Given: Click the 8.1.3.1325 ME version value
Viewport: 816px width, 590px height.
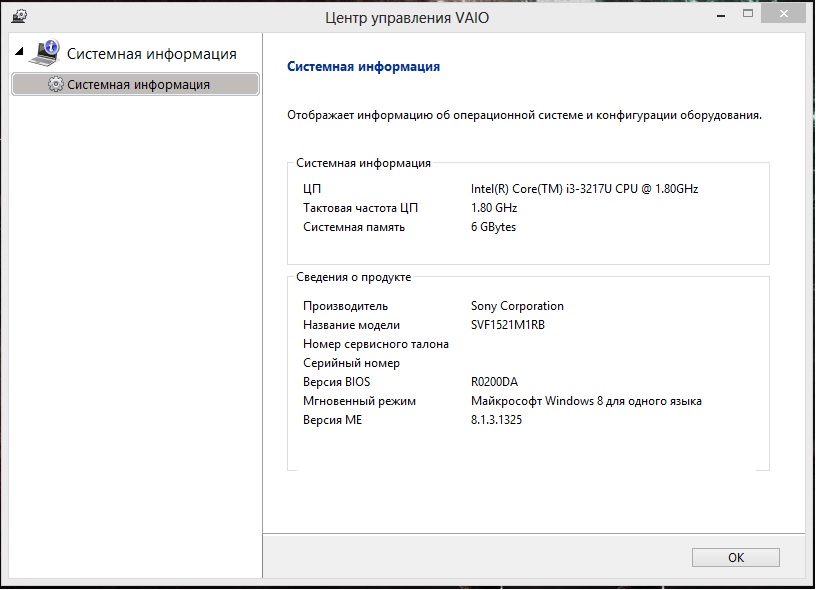Looking at the screenshot, I should coord(496,420).
